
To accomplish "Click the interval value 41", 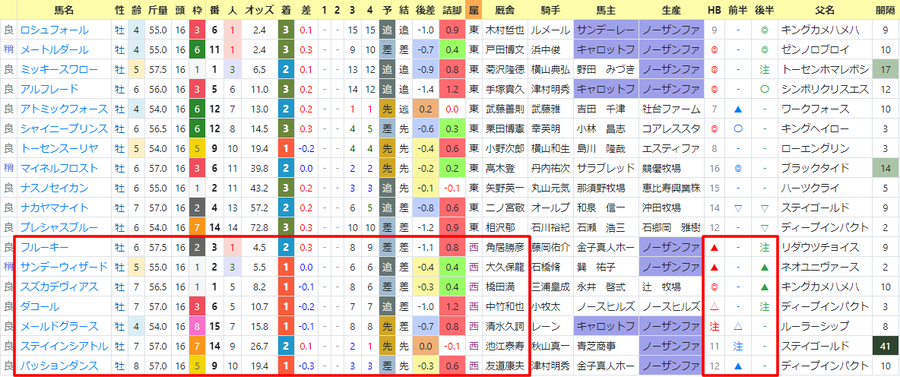I will (x=885, y=346).
